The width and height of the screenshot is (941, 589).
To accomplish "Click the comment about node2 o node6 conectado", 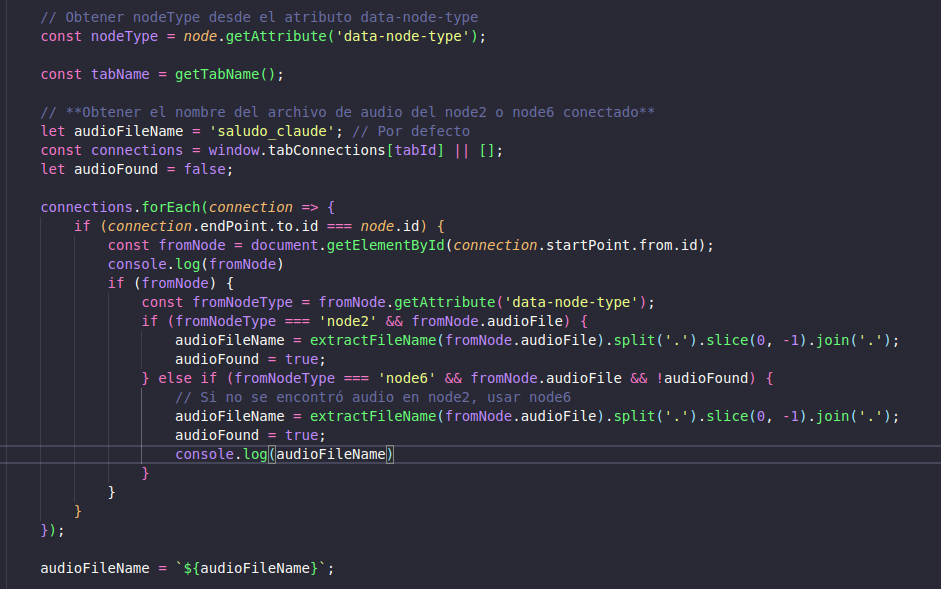I will click(347, 112).
